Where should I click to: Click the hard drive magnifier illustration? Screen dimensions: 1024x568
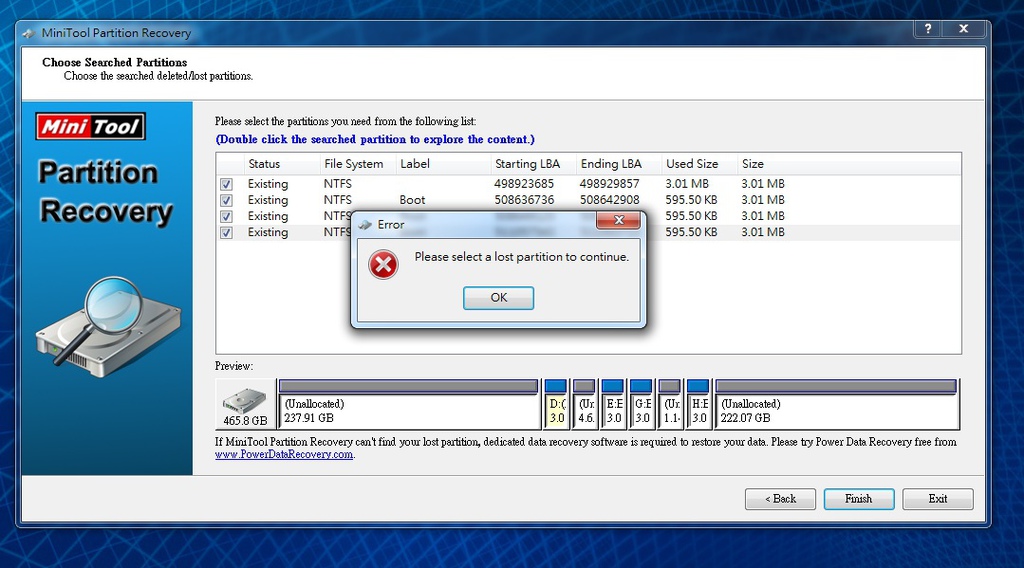(108, 326)
